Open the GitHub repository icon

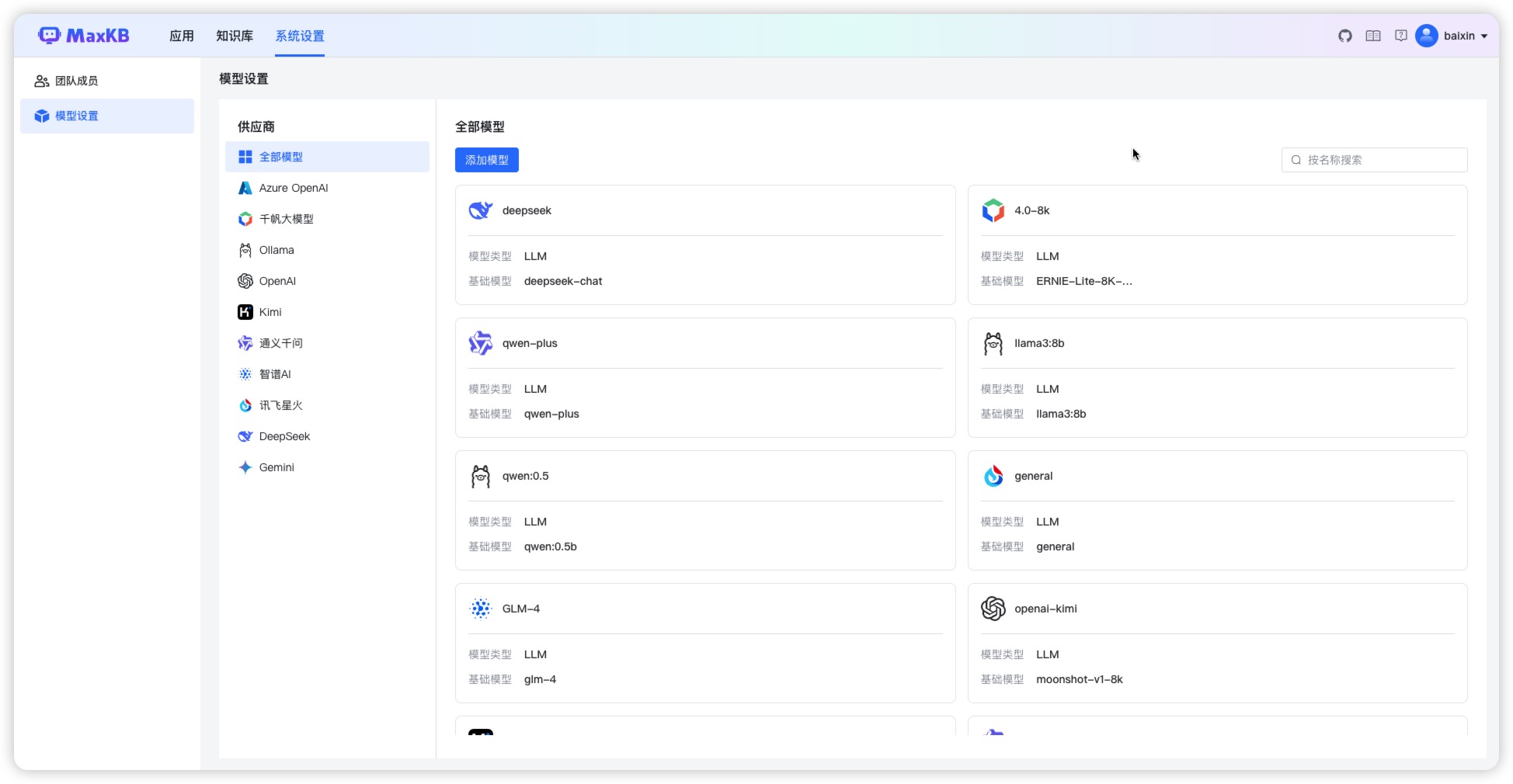pyautogui.click(x=1345, y=36)
